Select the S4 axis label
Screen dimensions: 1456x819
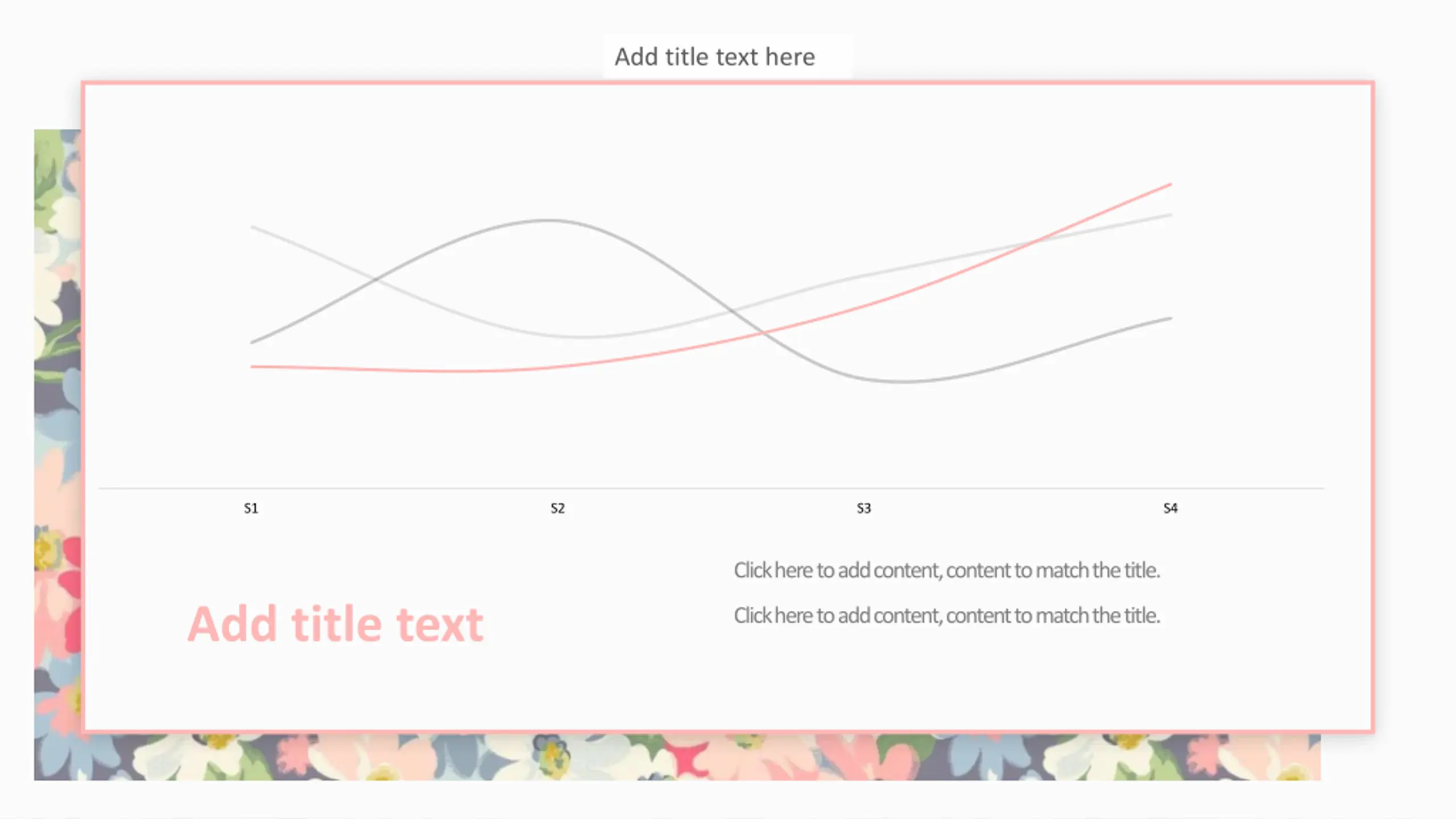click(1170, 508)
